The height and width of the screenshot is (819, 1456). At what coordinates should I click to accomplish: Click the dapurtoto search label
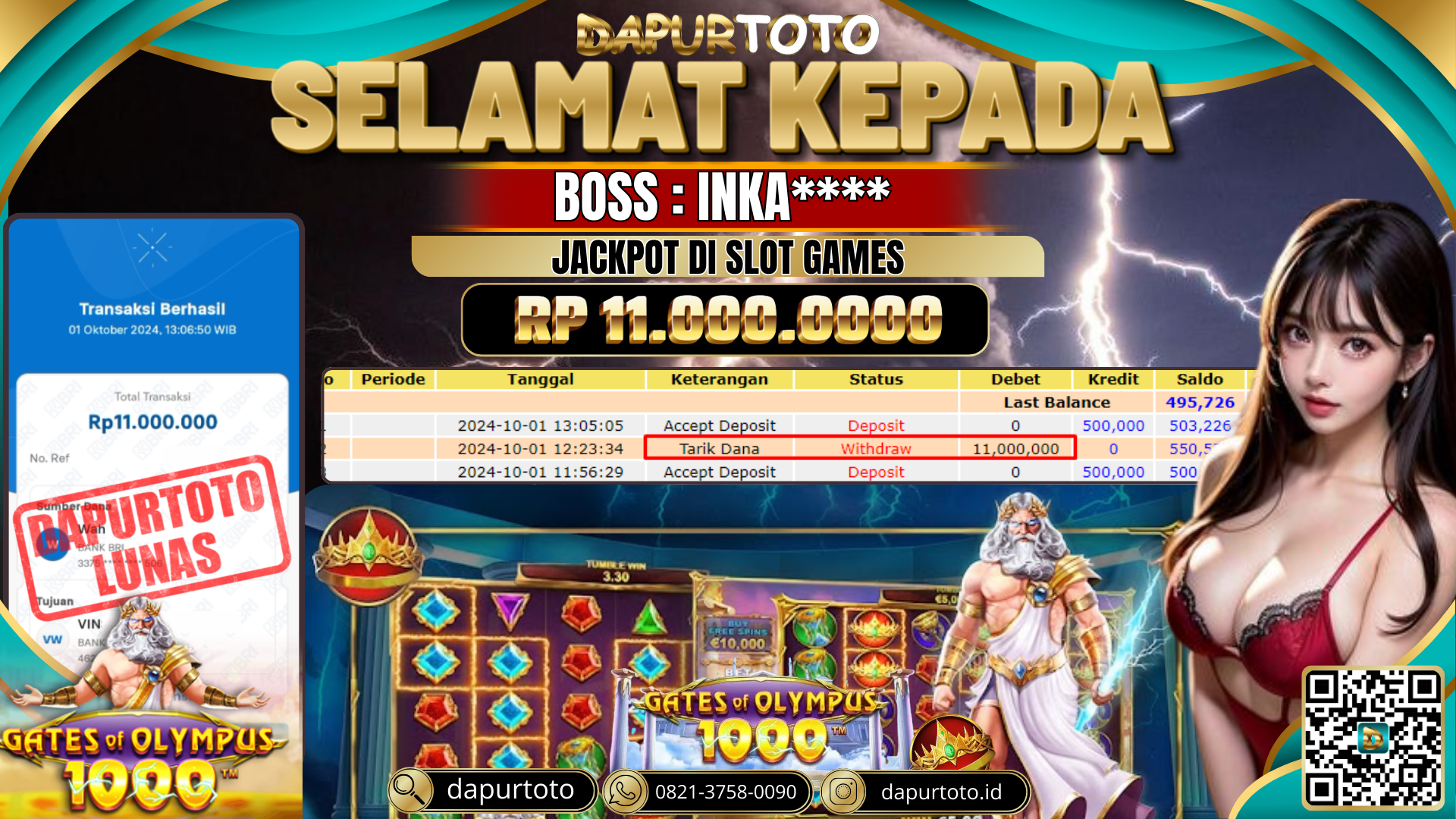510,789
